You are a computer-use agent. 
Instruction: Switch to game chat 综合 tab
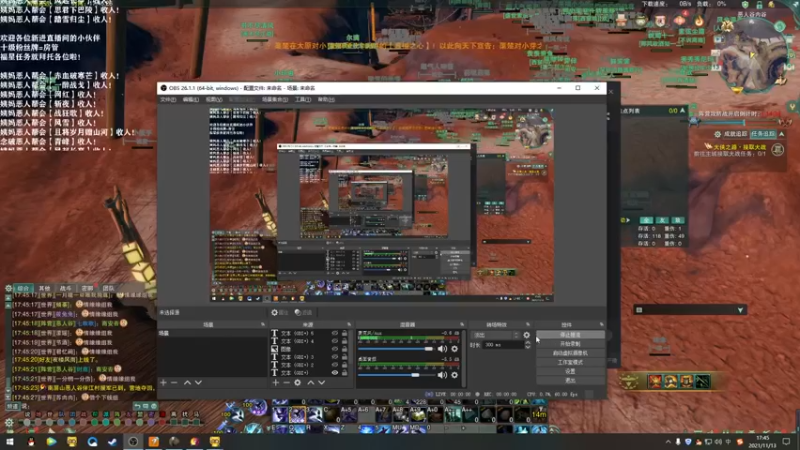[23, 288]
